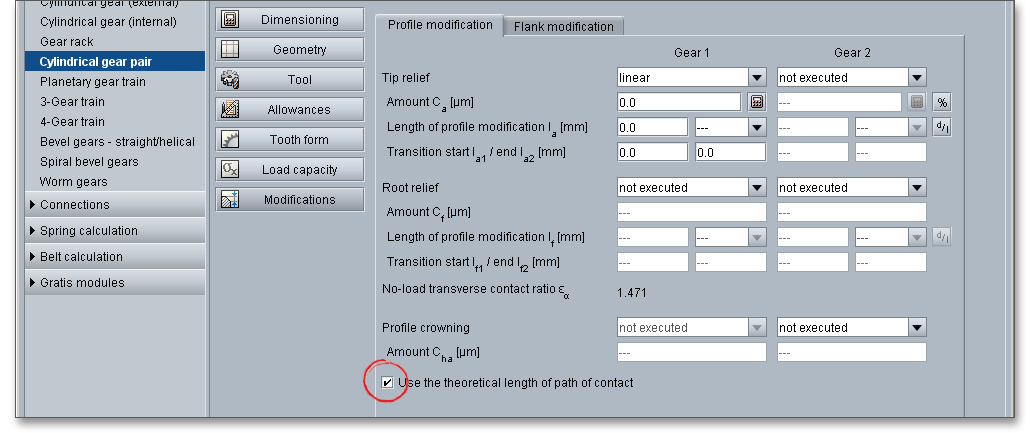Select Worm gears in the module list
Viewport: 1030px width, 433px height.
click(x=73, y=182)
